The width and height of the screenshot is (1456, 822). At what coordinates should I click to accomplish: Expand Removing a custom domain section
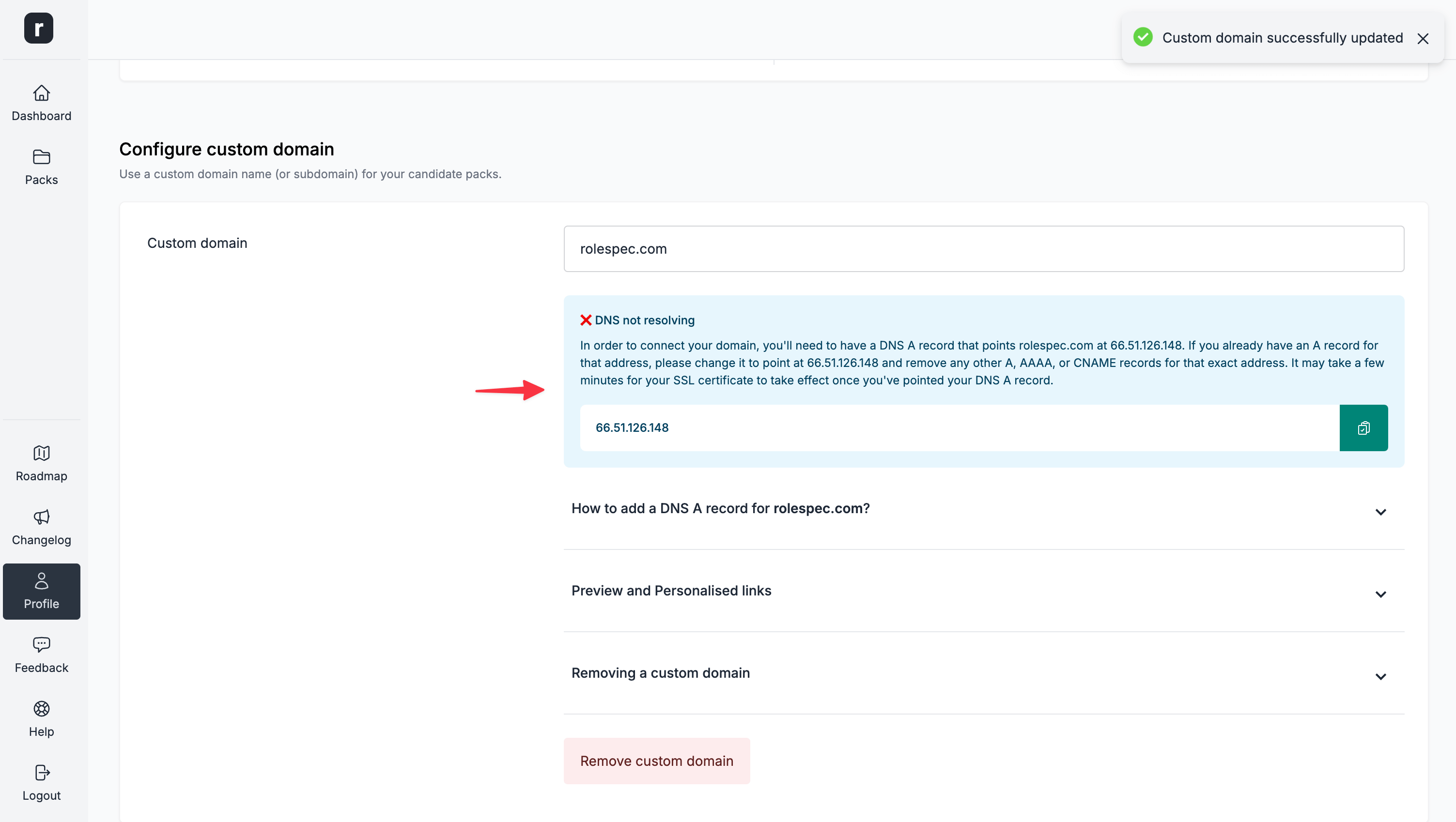(x=1381, y=676)
